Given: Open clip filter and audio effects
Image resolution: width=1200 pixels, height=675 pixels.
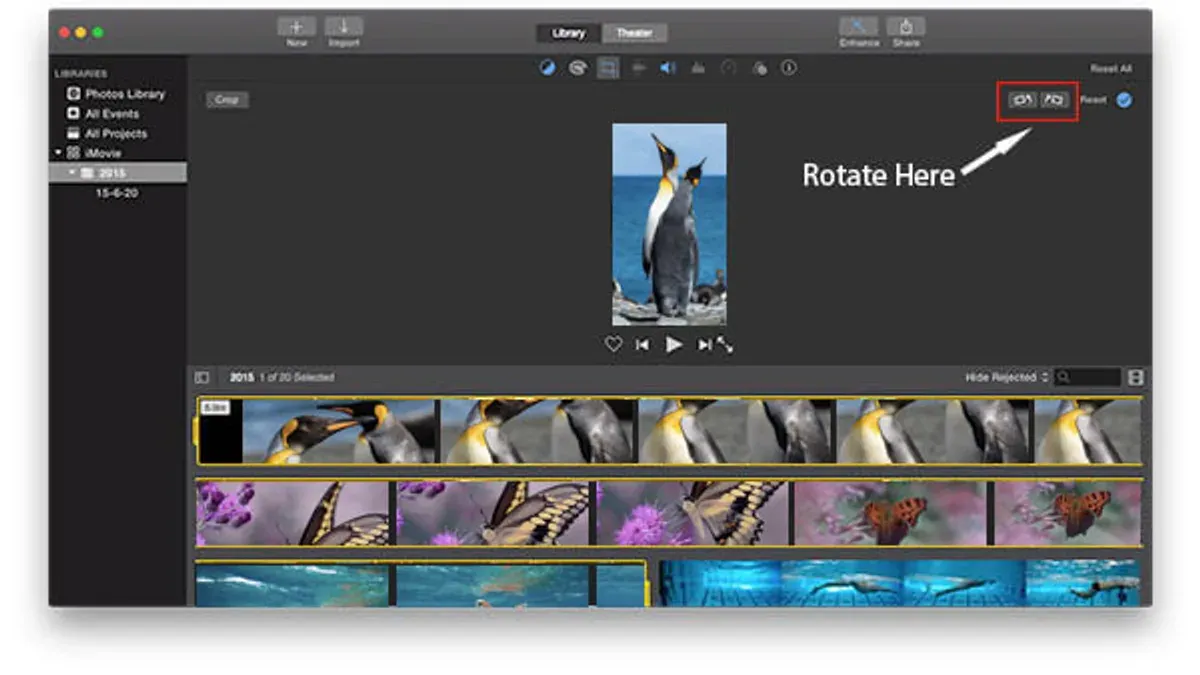Looking at the screenshot, I should click(x=759, y=68).
